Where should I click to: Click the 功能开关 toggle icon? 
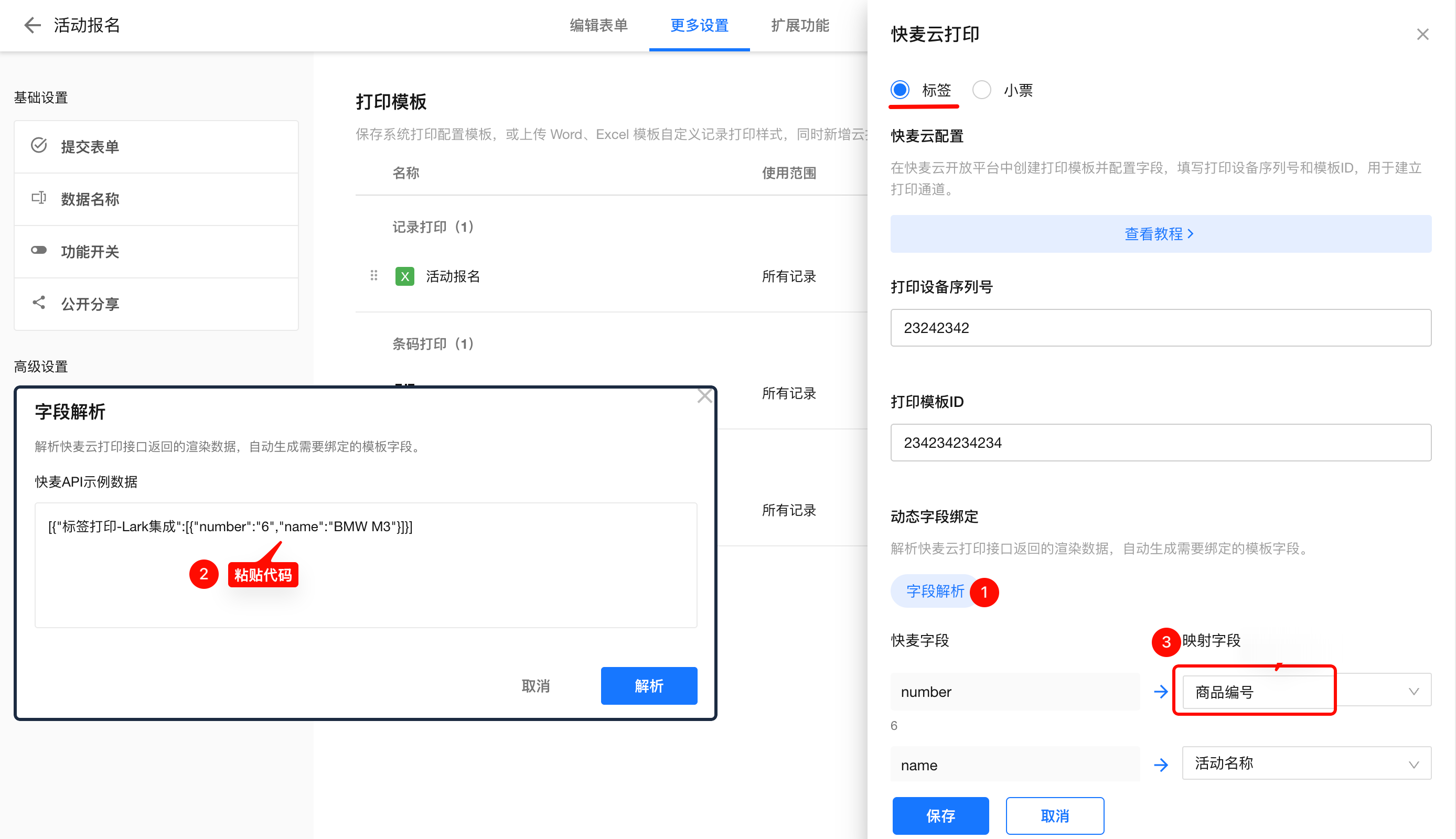pyautogui.click(x=39, y=251)
